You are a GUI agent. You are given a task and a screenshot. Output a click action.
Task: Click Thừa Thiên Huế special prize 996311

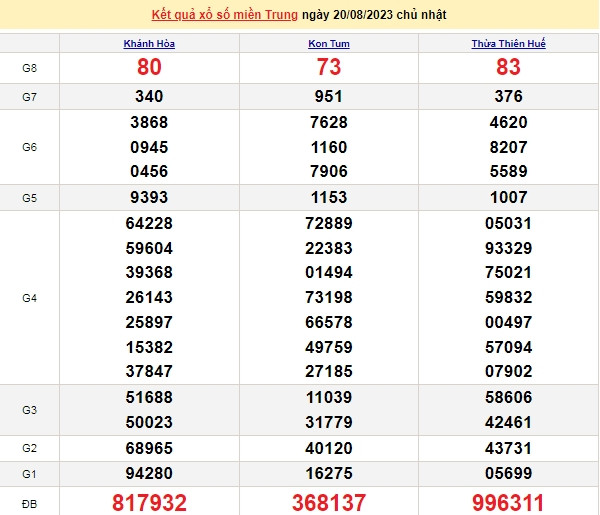[508, 502]
